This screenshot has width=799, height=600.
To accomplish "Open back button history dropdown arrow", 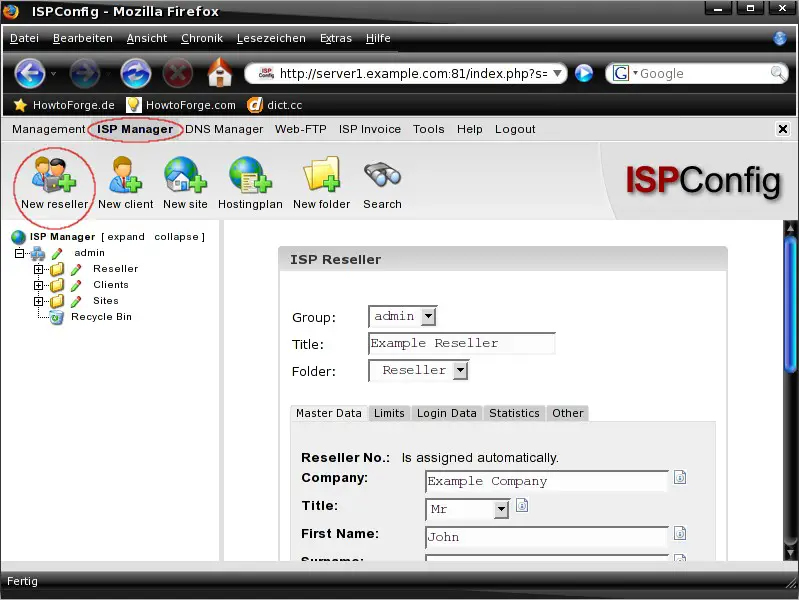I will coord(54,74).
